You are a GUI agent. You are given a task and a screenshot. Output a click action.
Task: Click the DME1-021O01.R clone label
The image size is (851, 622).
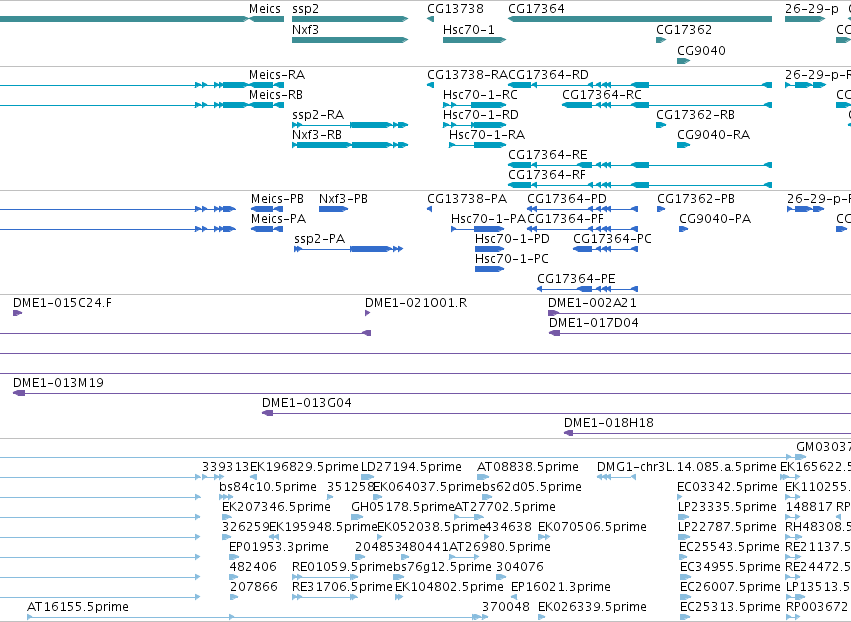click(x=416, y=303)
